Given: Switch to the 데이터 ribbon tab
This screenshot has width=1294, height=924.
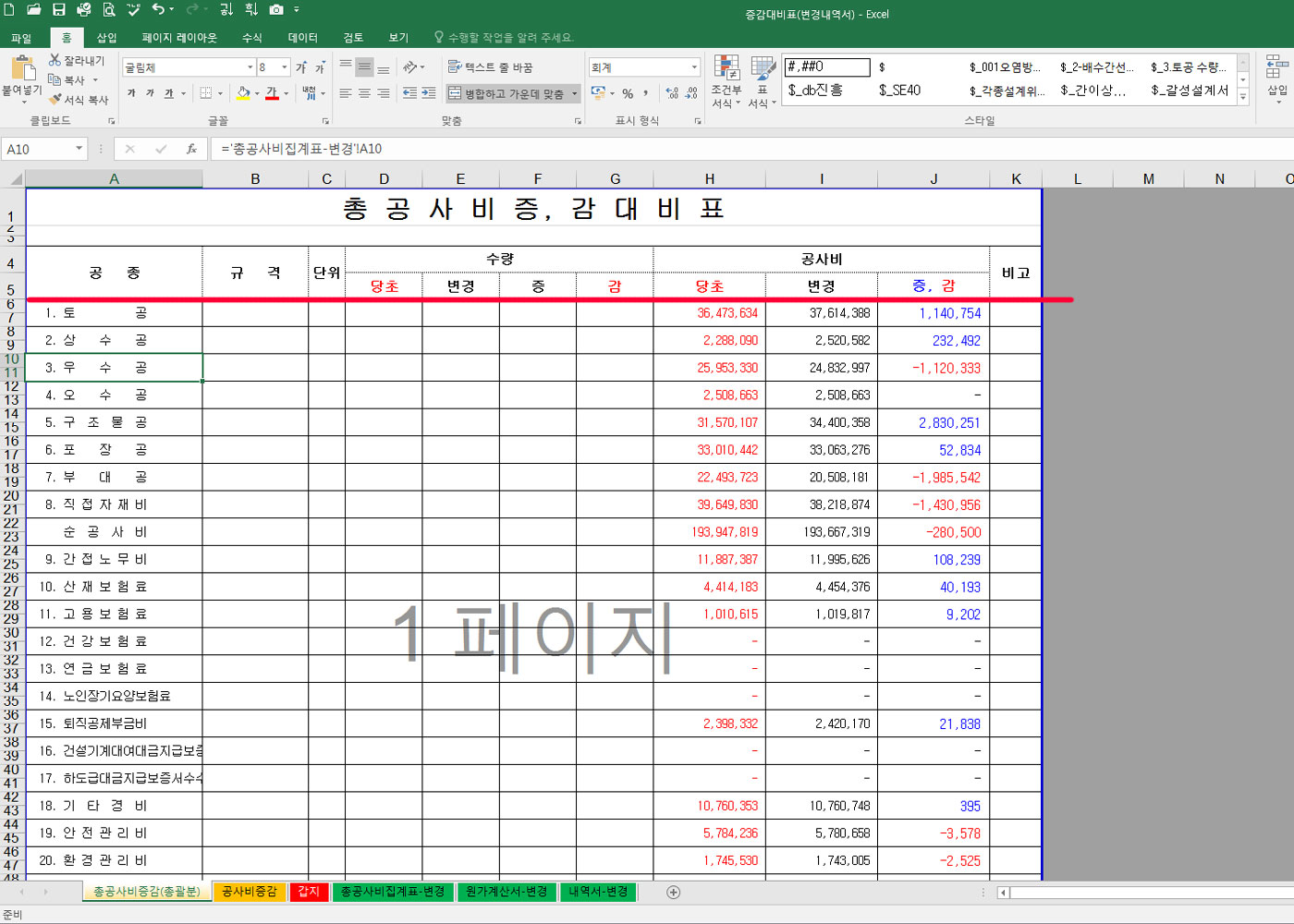Looking at the screenshot, I should coord(303,38).
